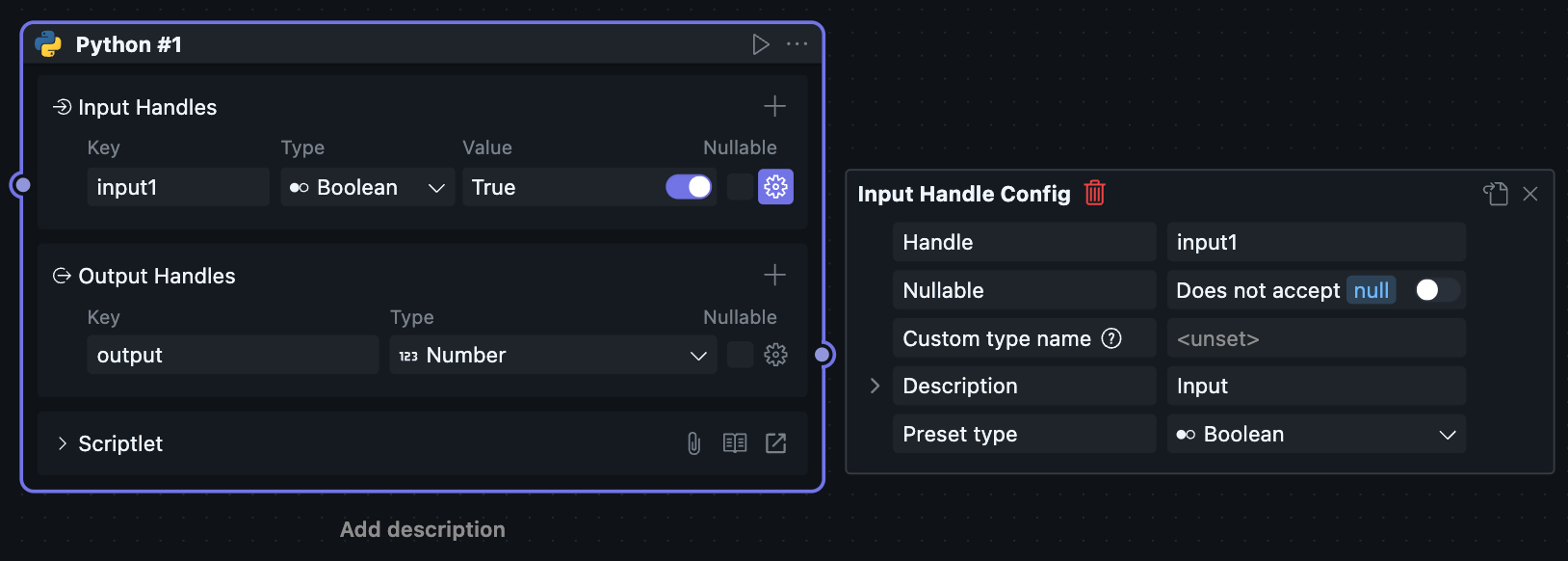Open settings gear for output handle
Screen dimensions: 1568x561
(775, 355)
